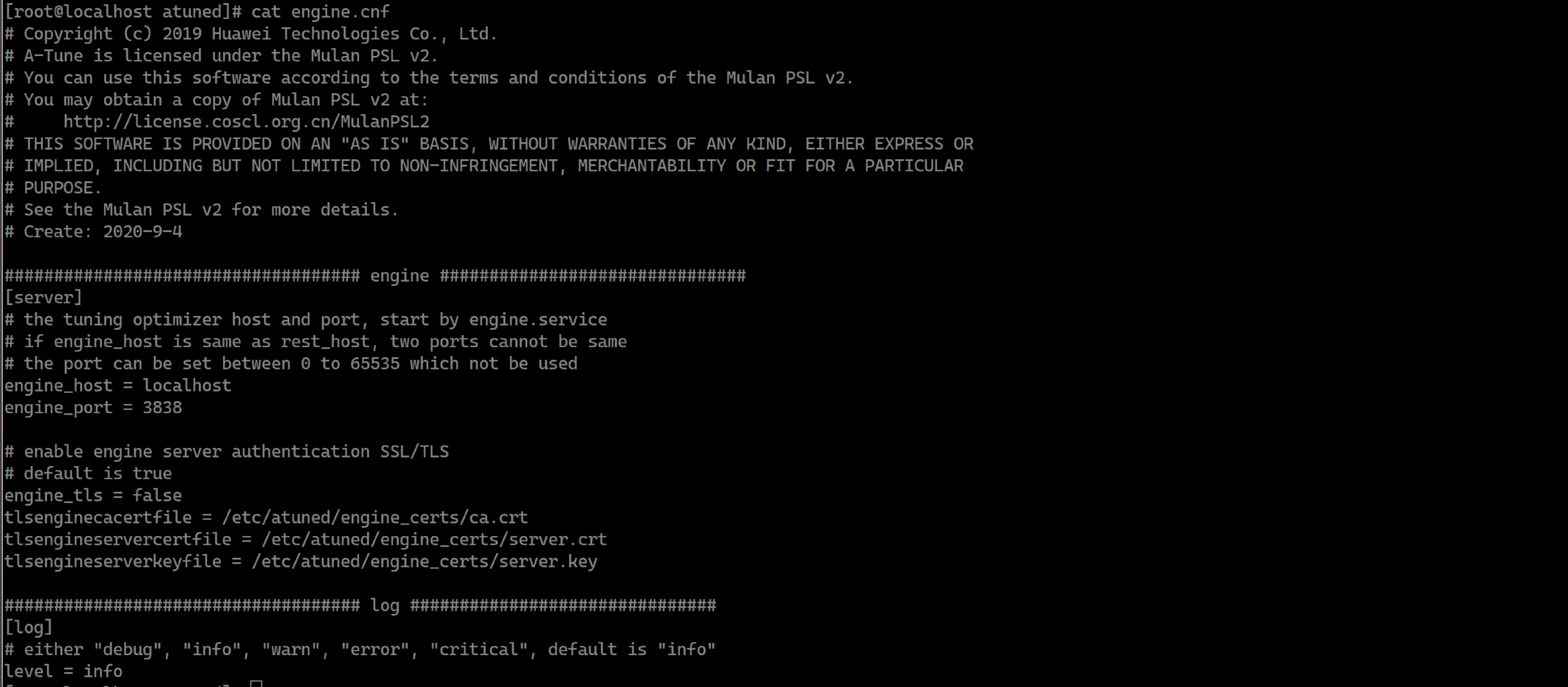Click the "log" banner heading text
Screen dimensions: 1568x687
click(x=385, y=605)
